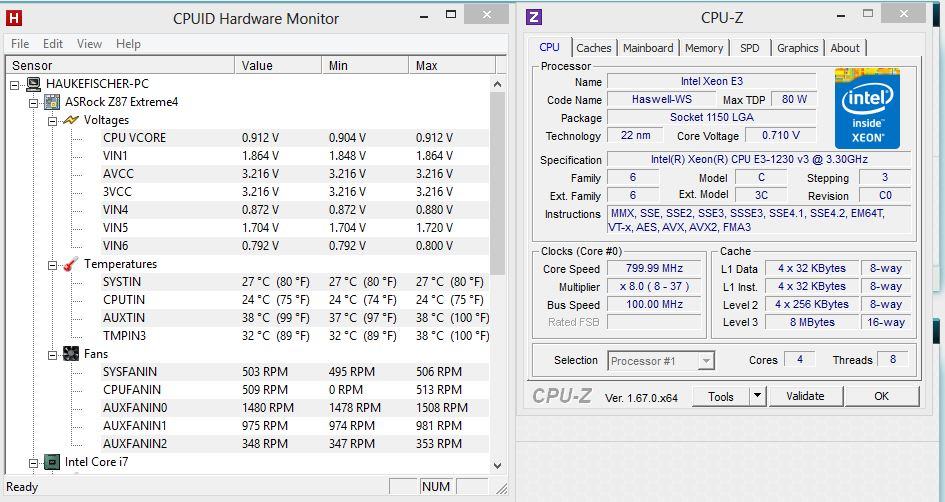
Task: Open the View menu in Hardware Monitor
Action: click(89, 44)
